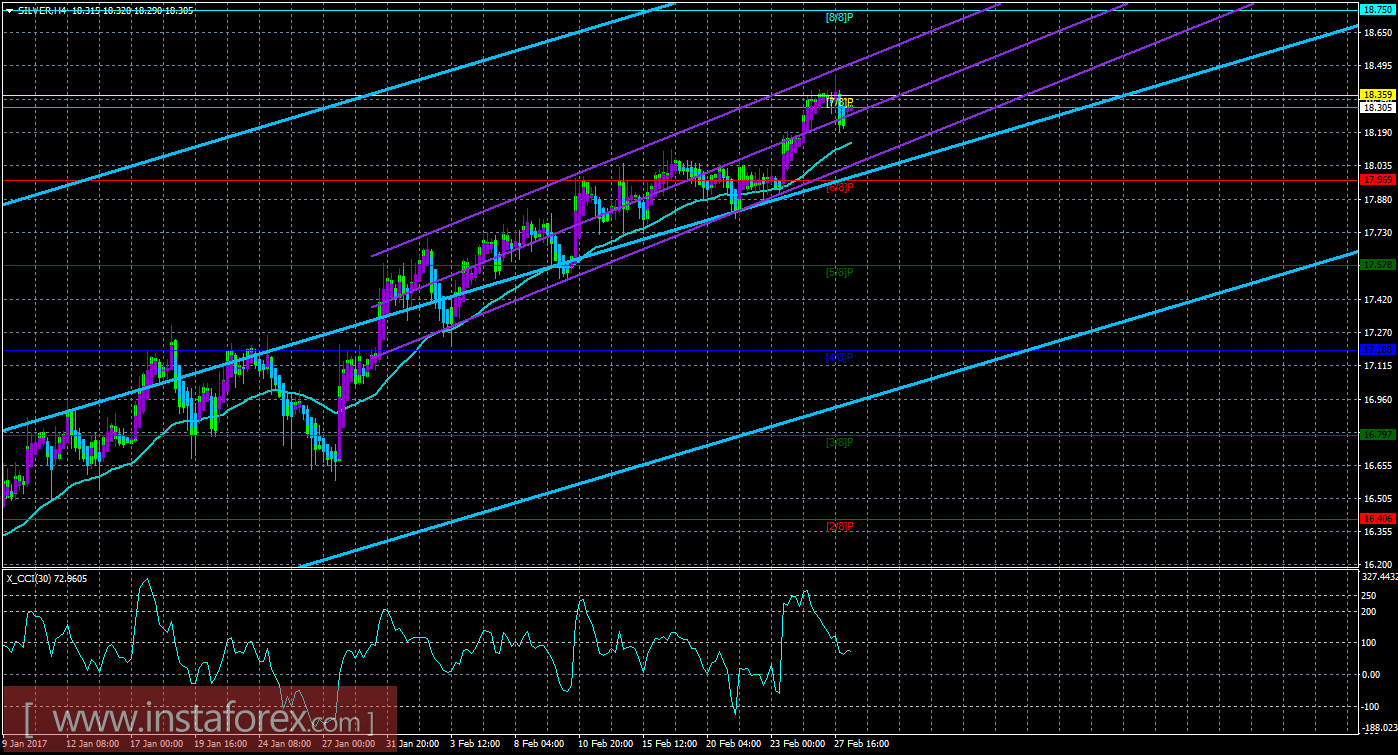Click the 17.420 price scale value
1398x755 pixels.
pyautogui.click(x=1377, y=299)
